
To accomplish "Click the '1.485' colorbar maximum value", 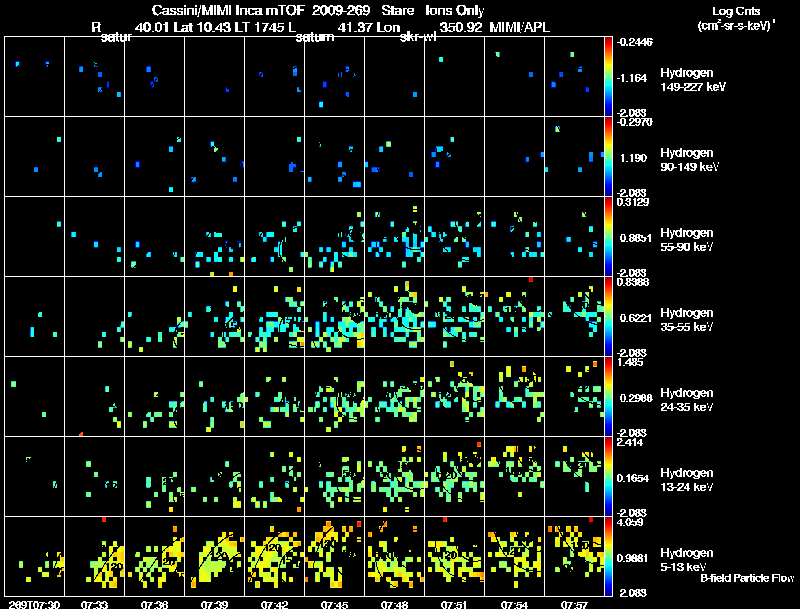I will coord(630,362).
